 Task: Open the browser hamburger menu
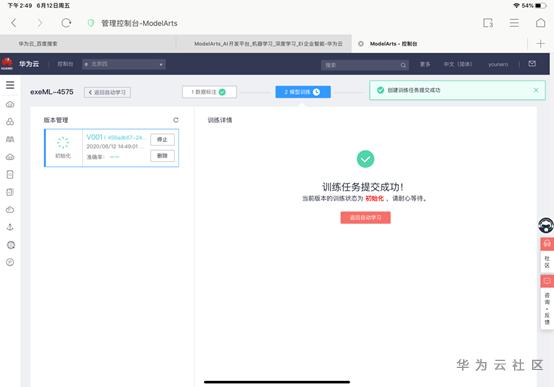coord(514,23)
